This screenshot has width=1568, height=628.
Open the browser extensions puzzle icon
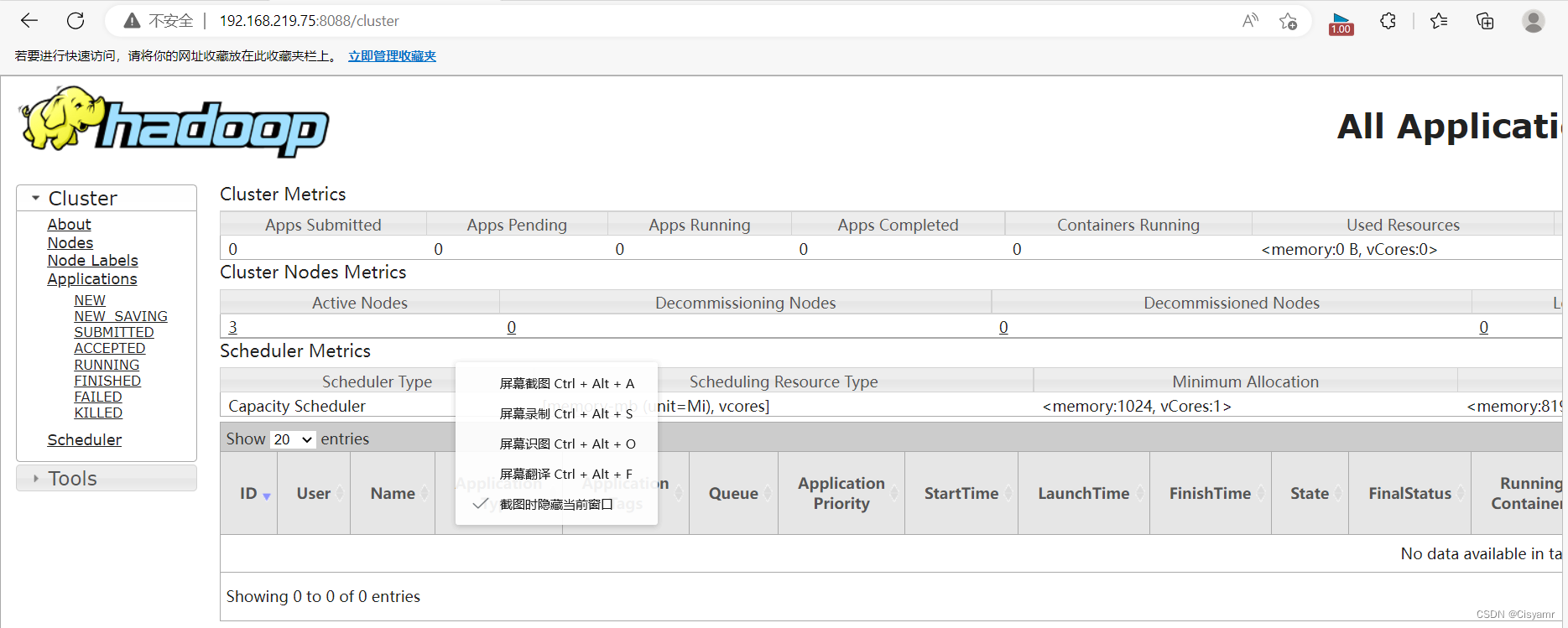[1388, 21]
